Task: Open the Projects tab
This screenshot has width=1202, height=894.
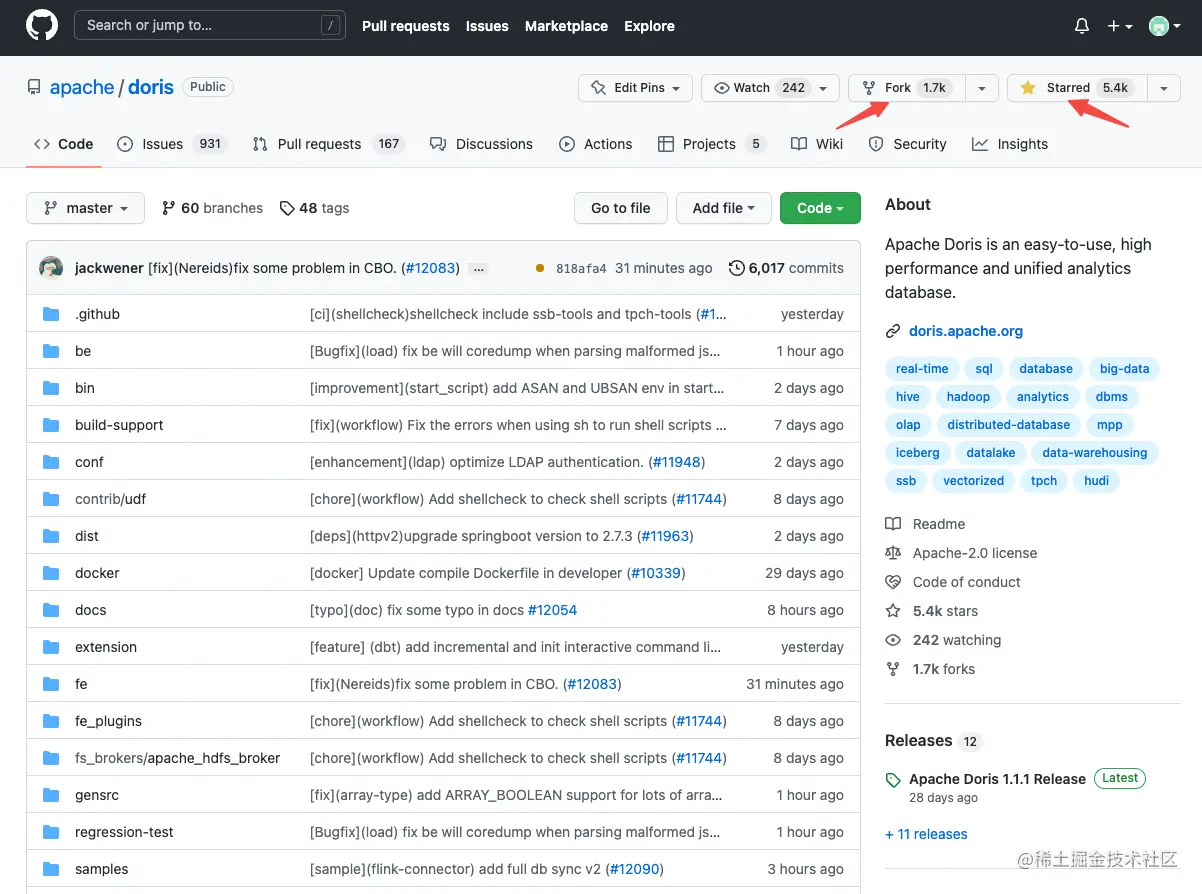Action: pyautogui.click(x=711, y=144)
